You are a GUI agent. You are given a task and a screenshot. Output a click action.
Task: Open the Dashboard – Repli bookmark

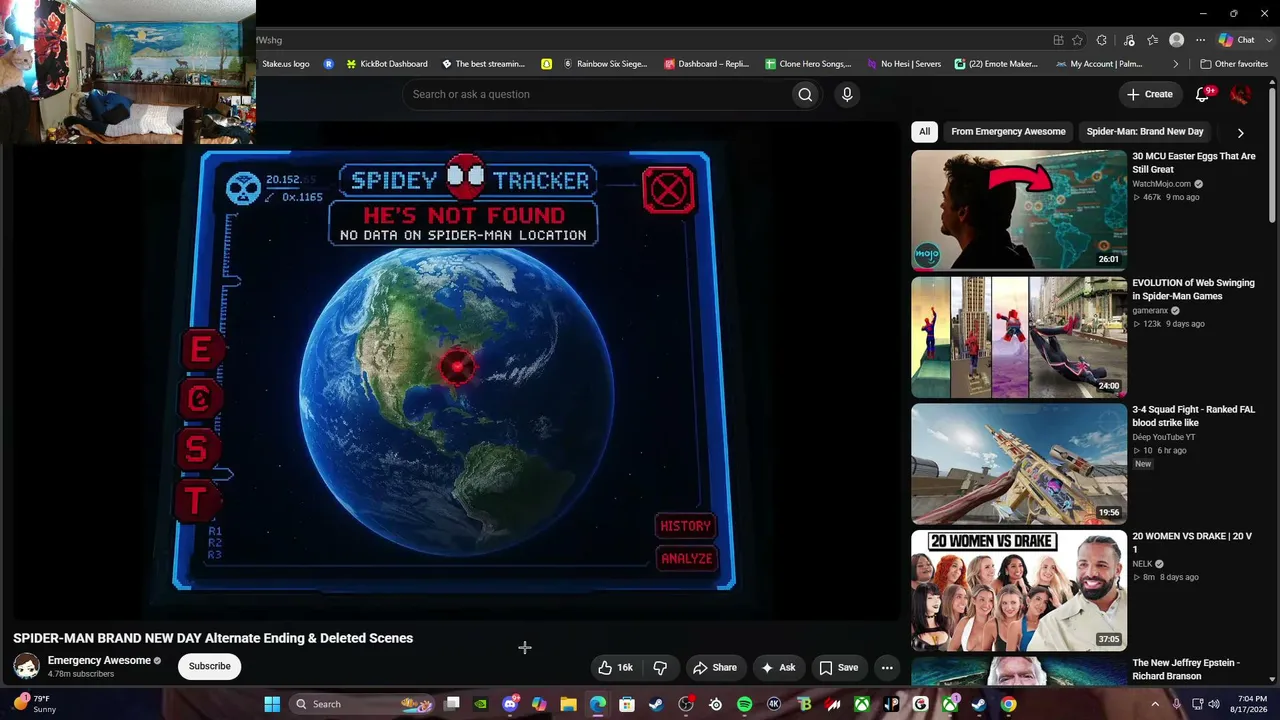(706, 64)
